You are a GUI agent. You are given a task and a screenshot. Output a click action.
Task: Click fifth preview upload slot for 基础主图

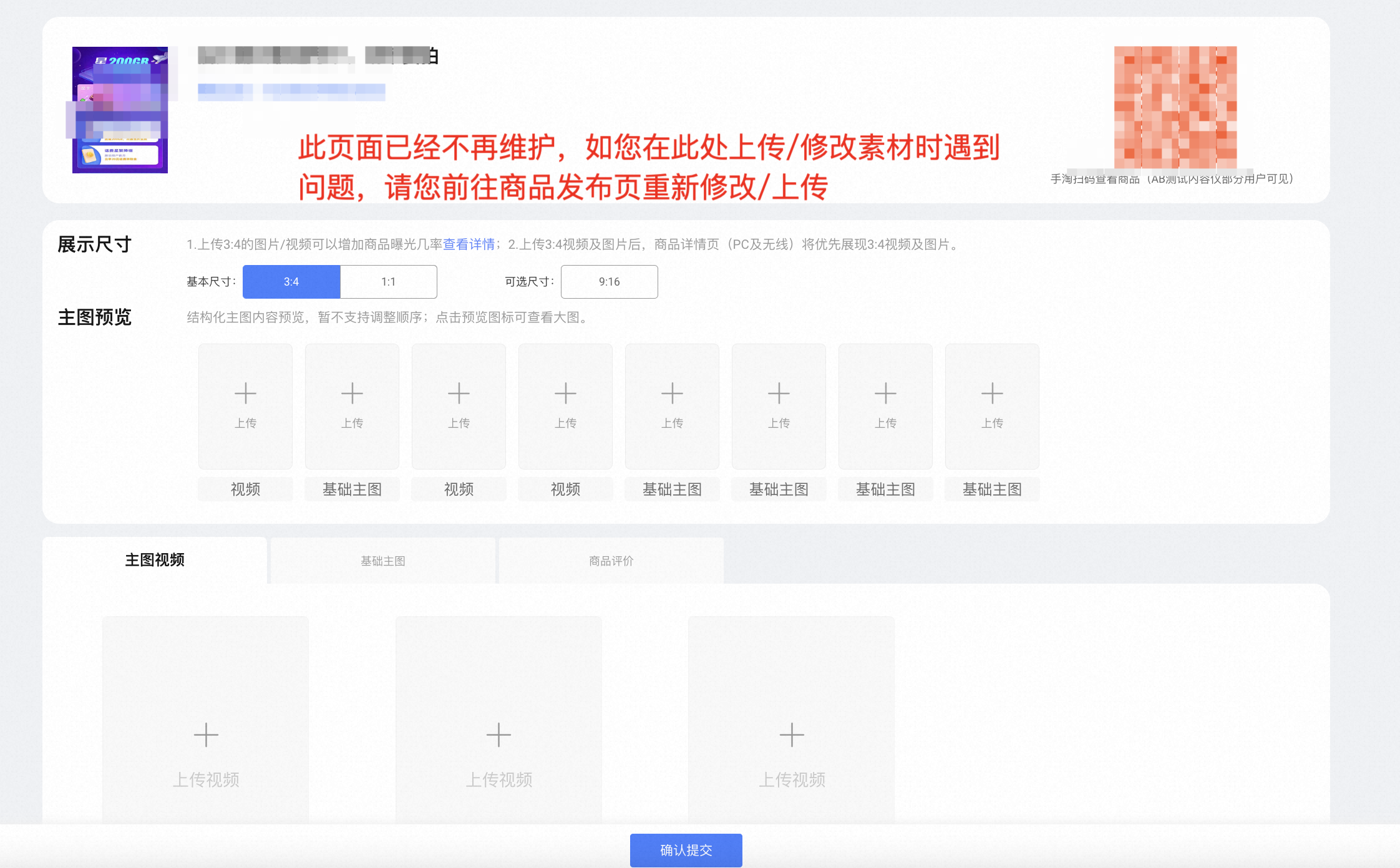(x=672, y=406)
